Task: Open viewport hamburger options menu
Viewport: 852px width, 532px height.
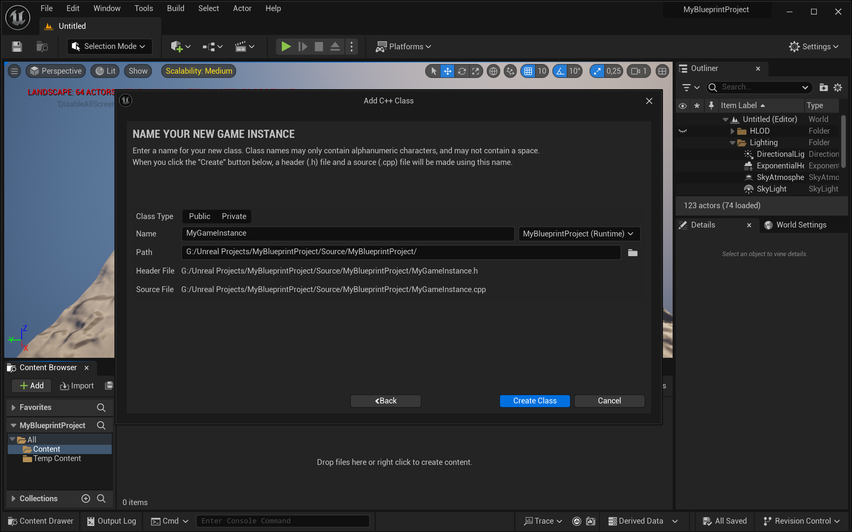Action: pos(14,71)
